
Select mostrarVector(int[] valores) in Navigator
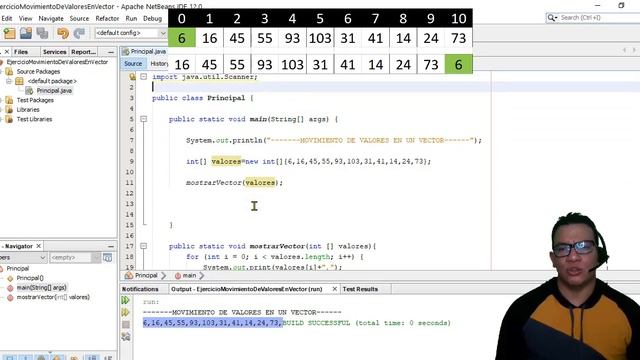[53, 297]
